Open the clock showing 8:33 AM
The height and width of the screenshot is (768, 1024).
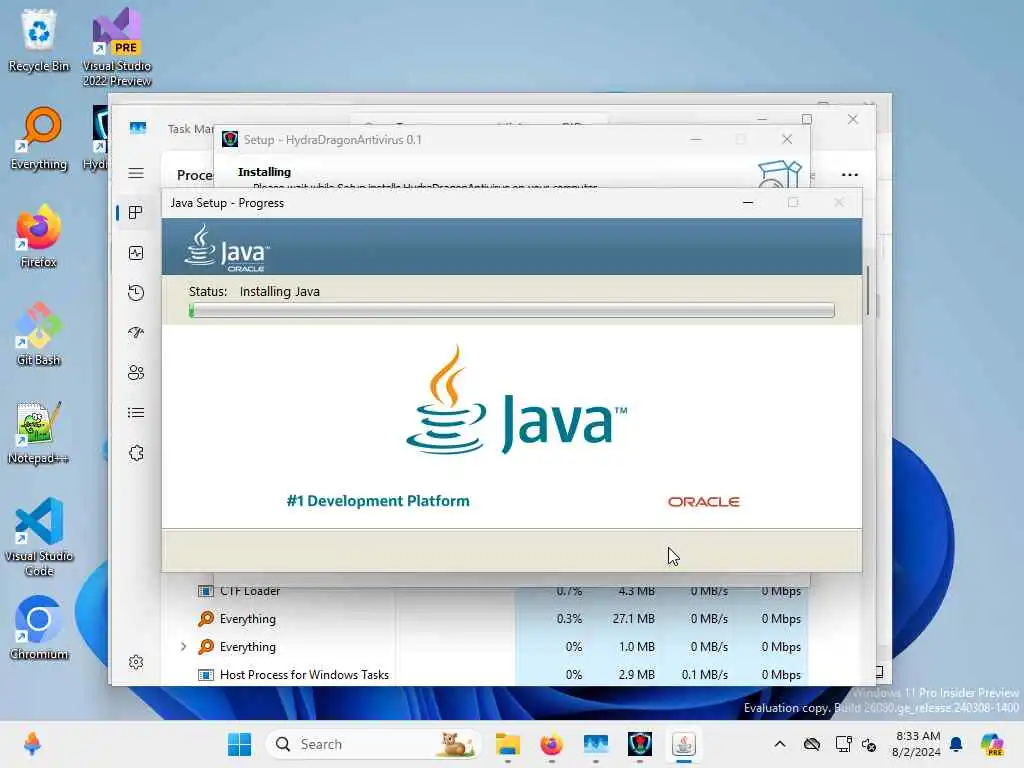(x=916, y=744)
